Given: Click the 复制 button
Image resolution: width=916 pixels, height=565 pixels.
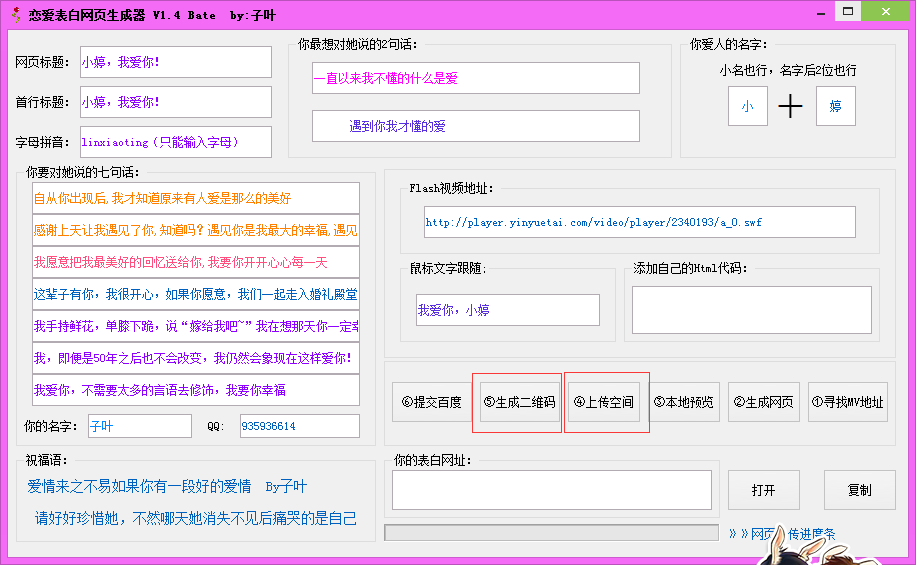Looking at the screenshot, I should pyautogui.click(x=859, y=490).
